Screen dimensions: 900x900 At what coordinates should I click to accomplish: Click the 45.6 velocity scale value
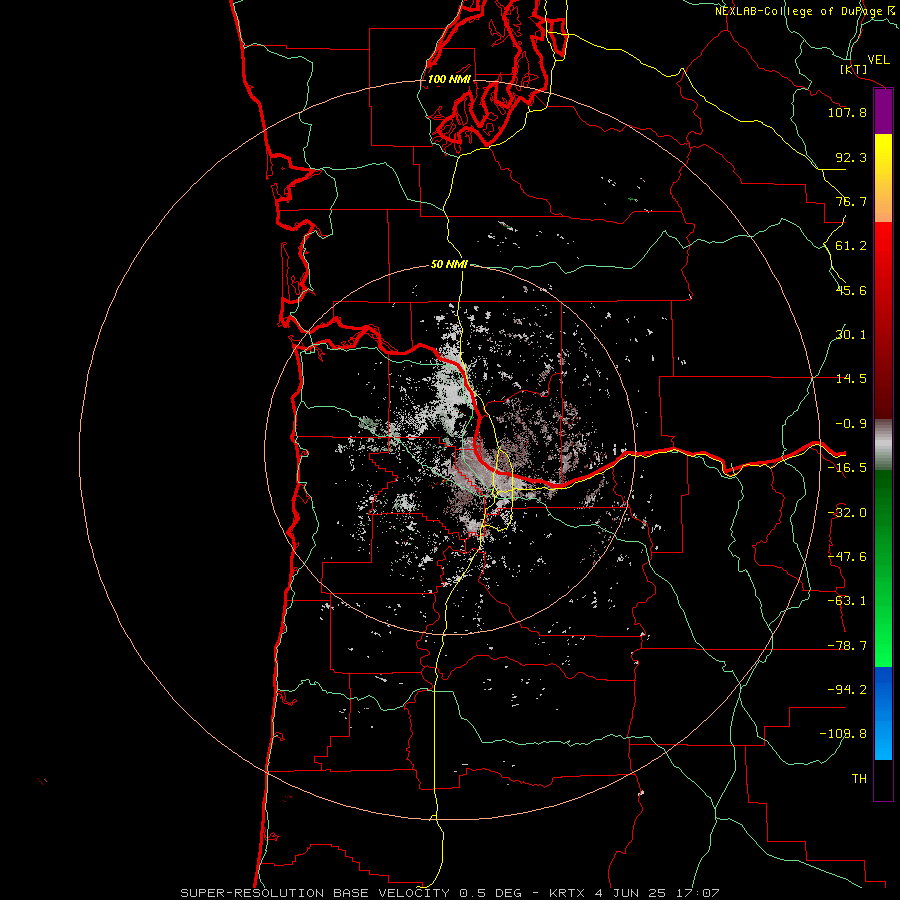point(851,290)
